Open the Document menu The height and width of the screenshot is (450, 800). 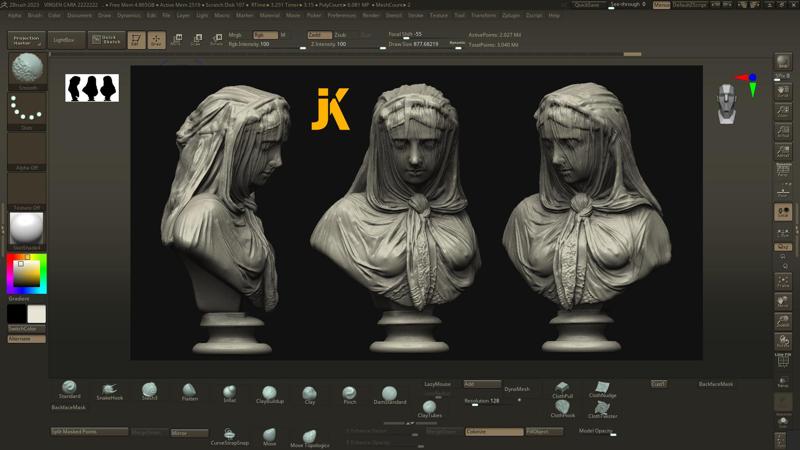pyautogui.click(x=80, y=15)
